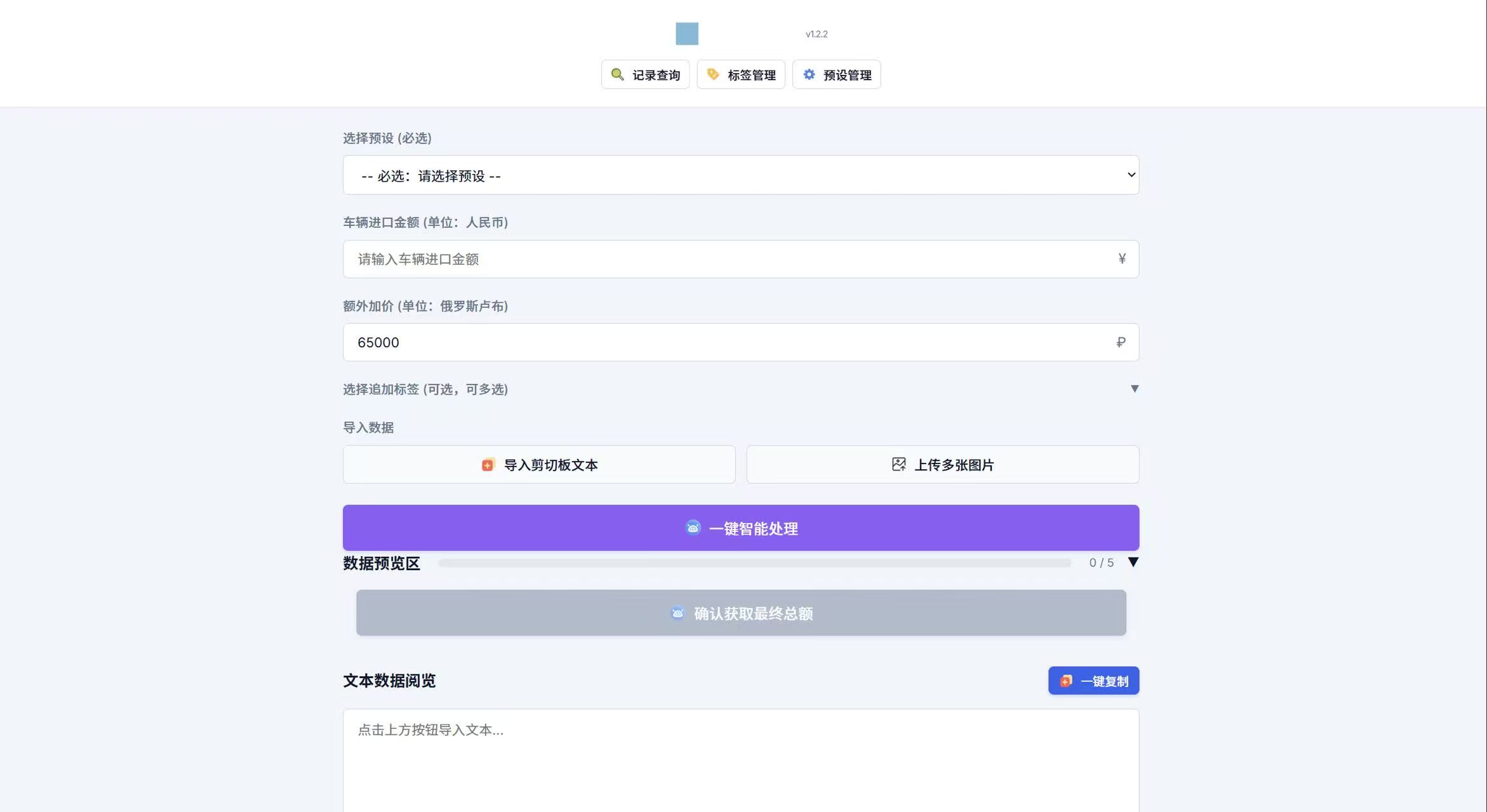Screen dimensions: 1487x812
Task: Open the 请选择预设 preset dropdown
Action: (741, 175)
